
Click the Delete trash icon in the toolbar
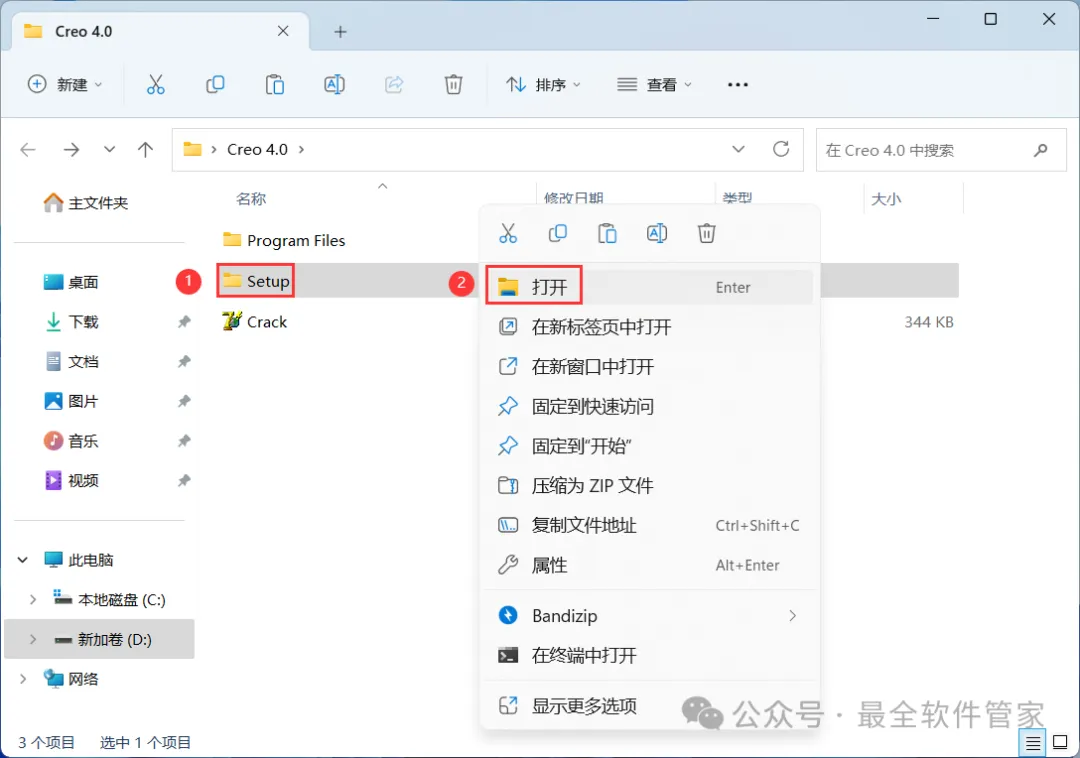(x=453, y=85)
